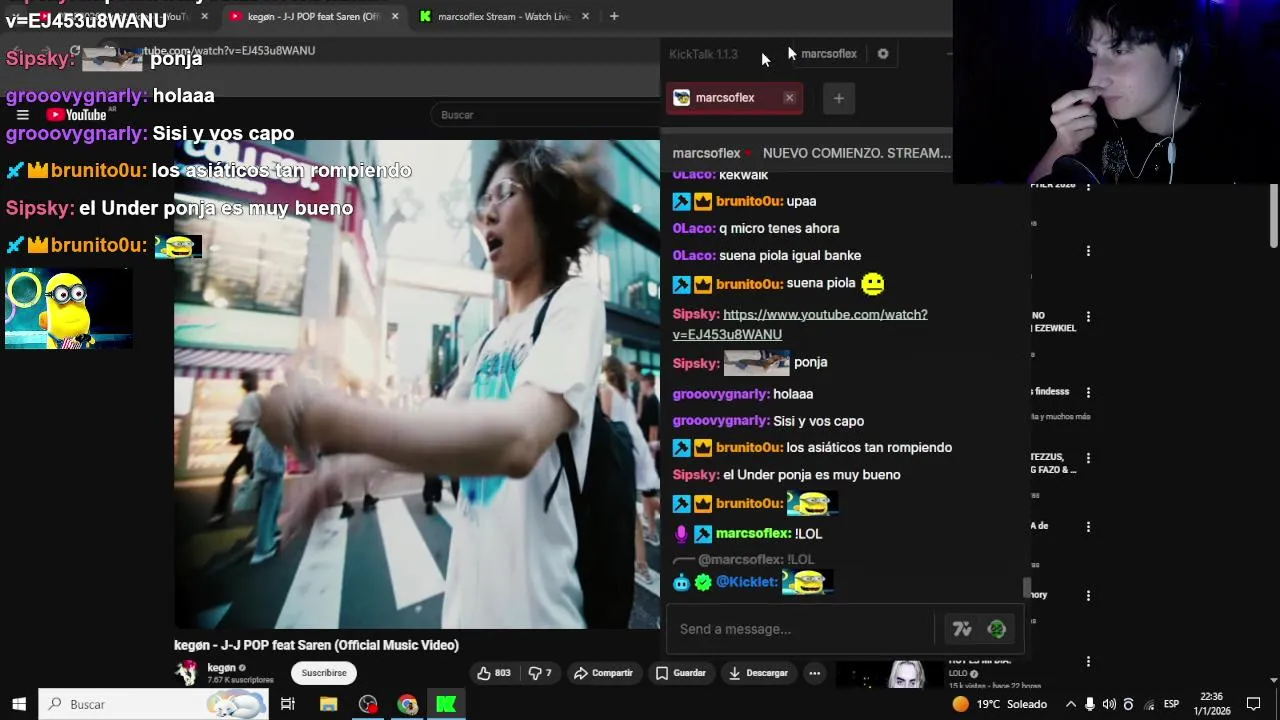The height and width of the screenshot is (720, 1280).
Task: Dislike the video with thumbs down 7
Action: [x=540, y=673]
